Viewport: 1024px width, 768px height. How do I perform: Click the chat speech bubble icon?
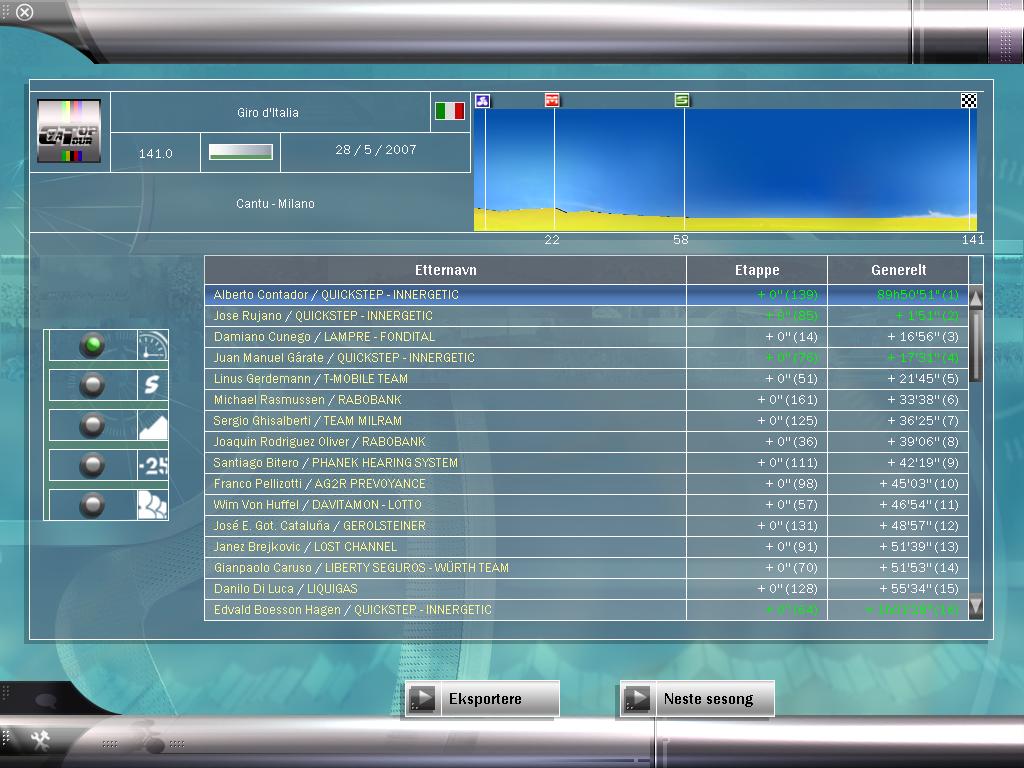pyautogui.click(x=46, y=700)
